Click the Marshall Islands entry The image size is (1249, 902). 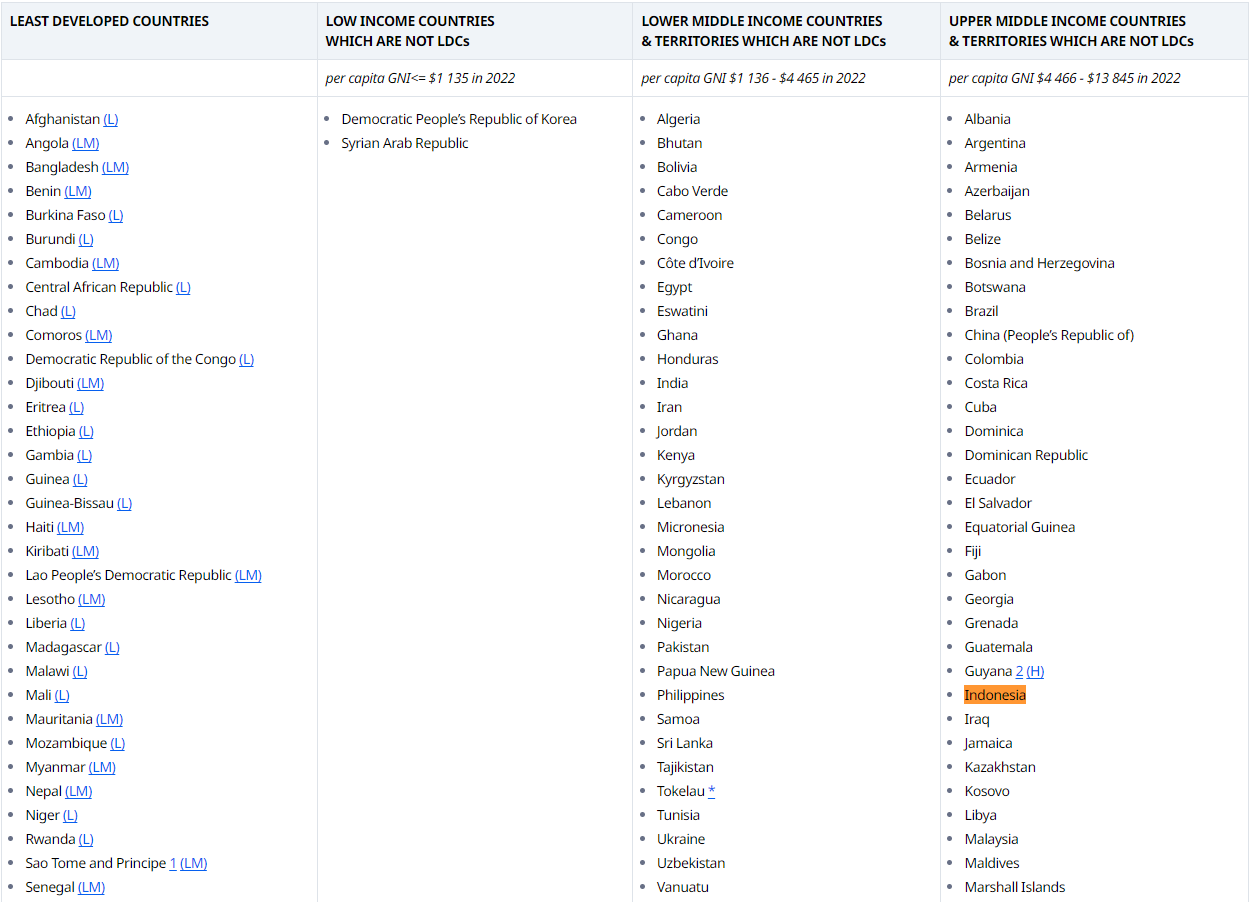(1015, 887)
